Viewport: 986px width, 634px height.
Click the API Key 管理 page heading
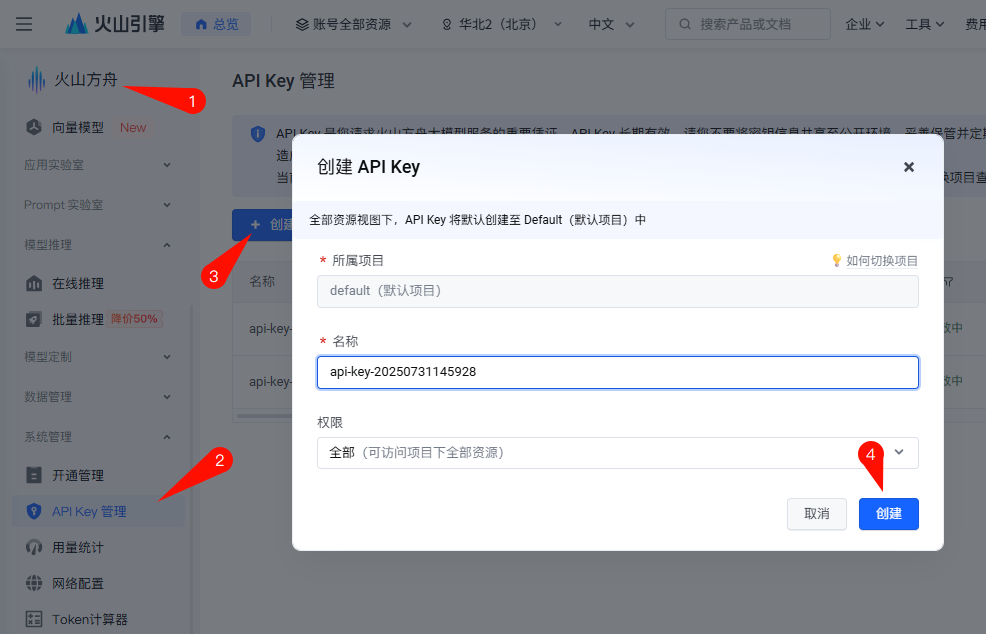(x=284, y=81)
